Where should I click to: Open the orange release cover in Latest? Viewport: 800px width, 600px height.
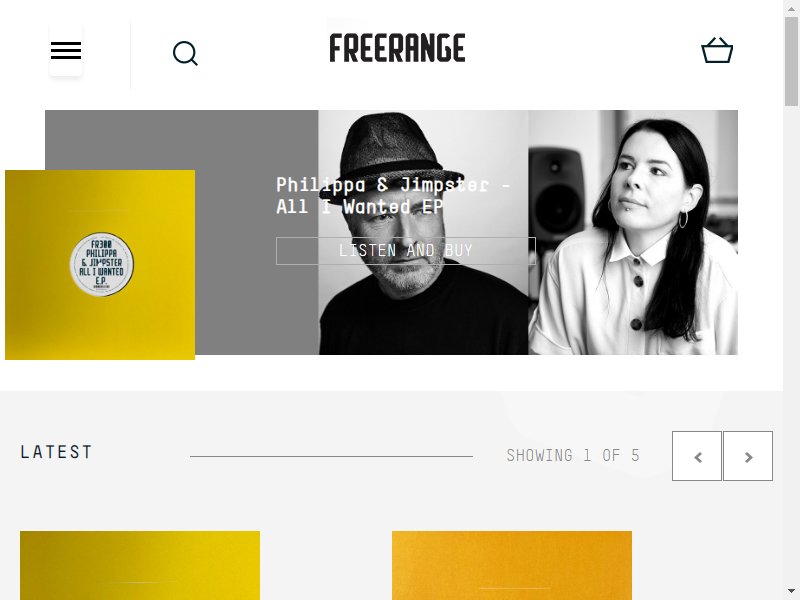512,565
